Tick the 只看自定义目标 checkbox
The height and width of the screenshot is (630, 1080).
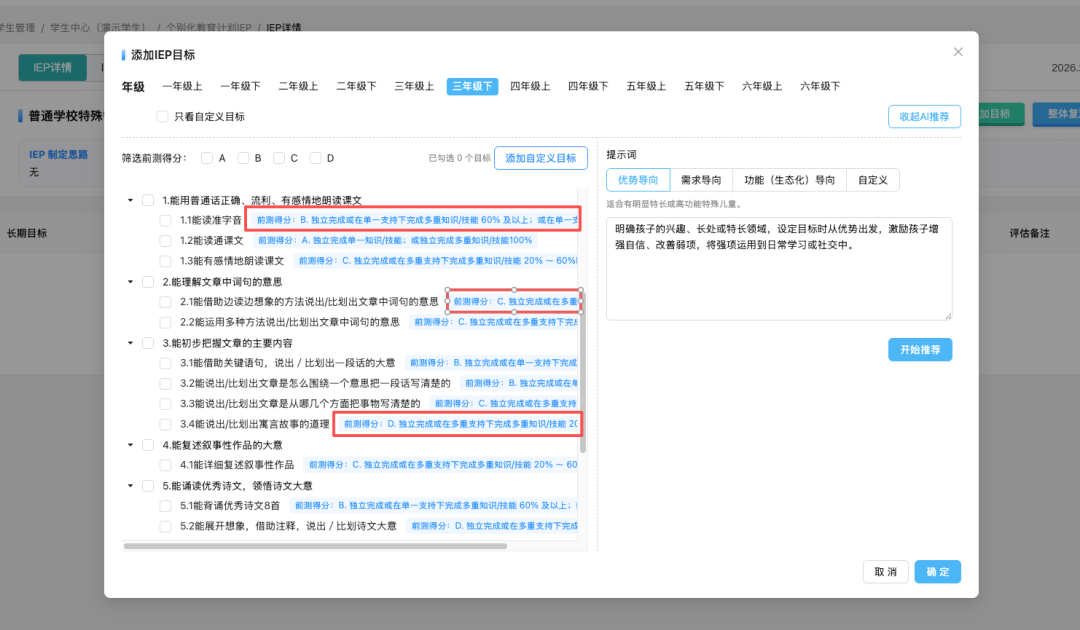(x=163, y=116)
